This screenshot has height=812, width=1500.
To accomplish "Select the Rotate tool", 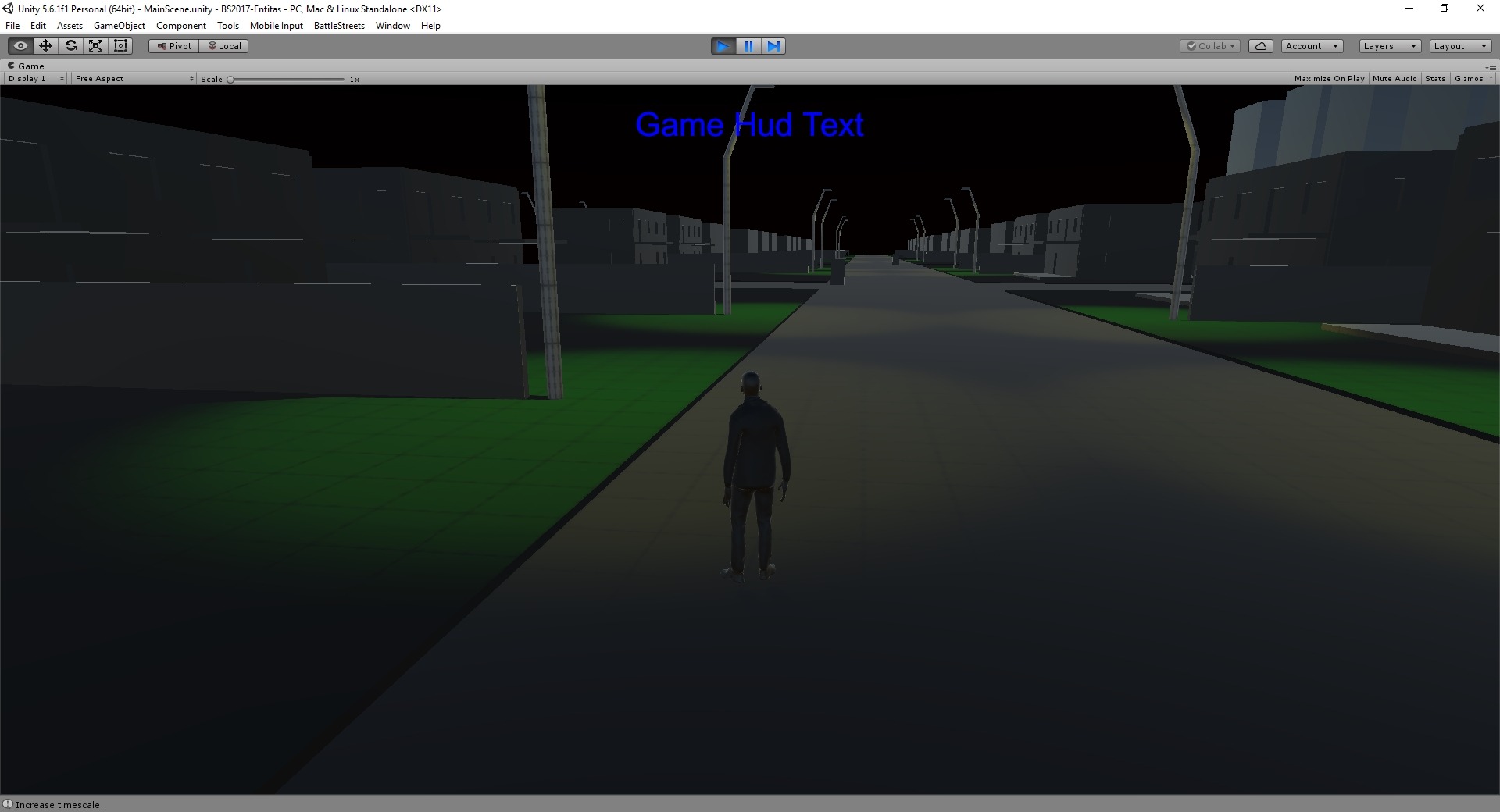I will (70, 46).
